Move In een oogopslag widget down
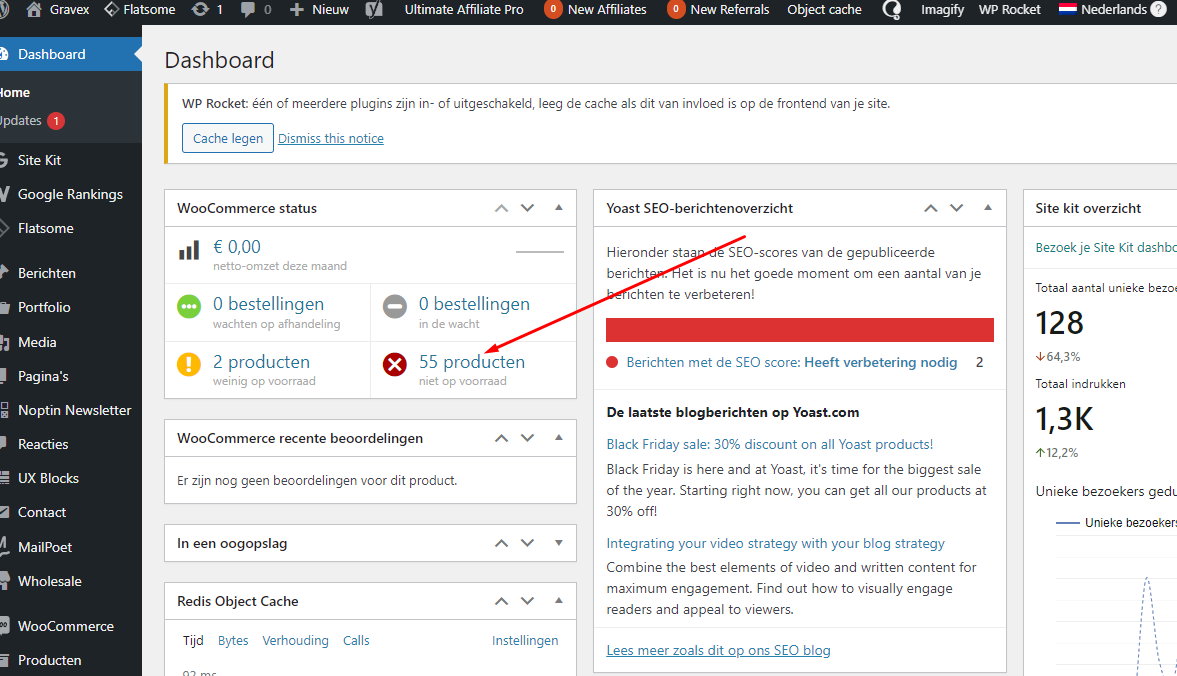 pyautogui.click(x=528, y=543)
